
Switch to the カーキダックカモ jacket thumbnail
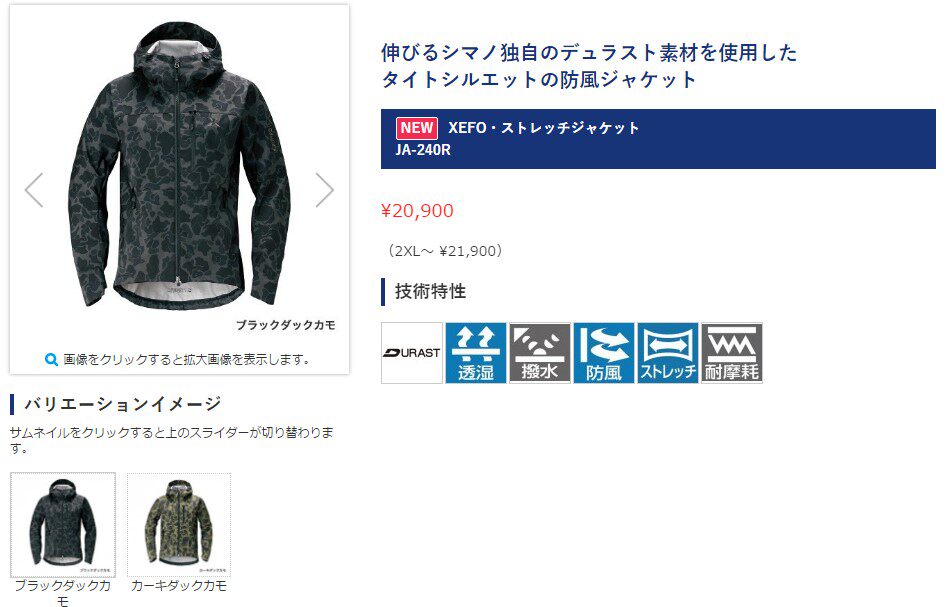click(179, 525)
